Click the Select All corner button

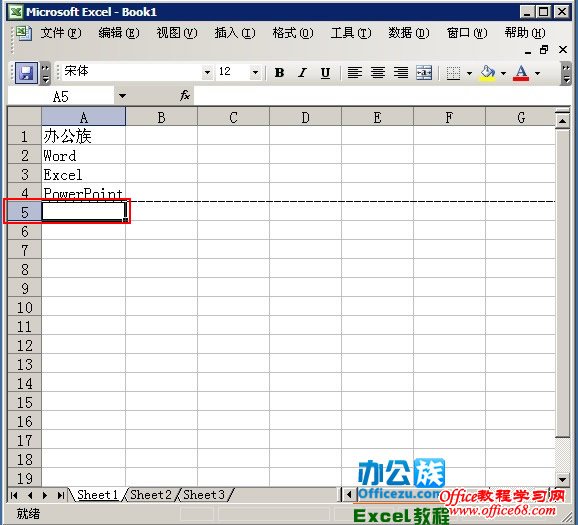25,117
